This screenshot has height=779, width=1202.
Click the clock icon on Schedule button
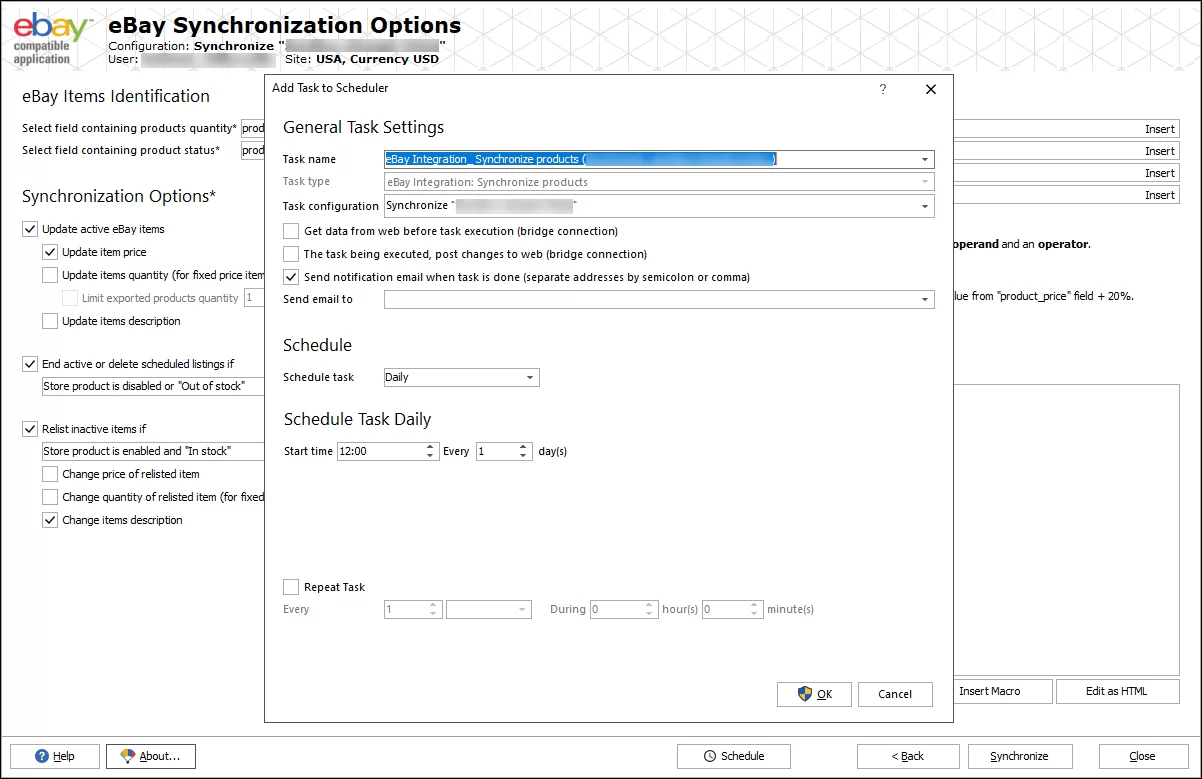click(710, 756)
